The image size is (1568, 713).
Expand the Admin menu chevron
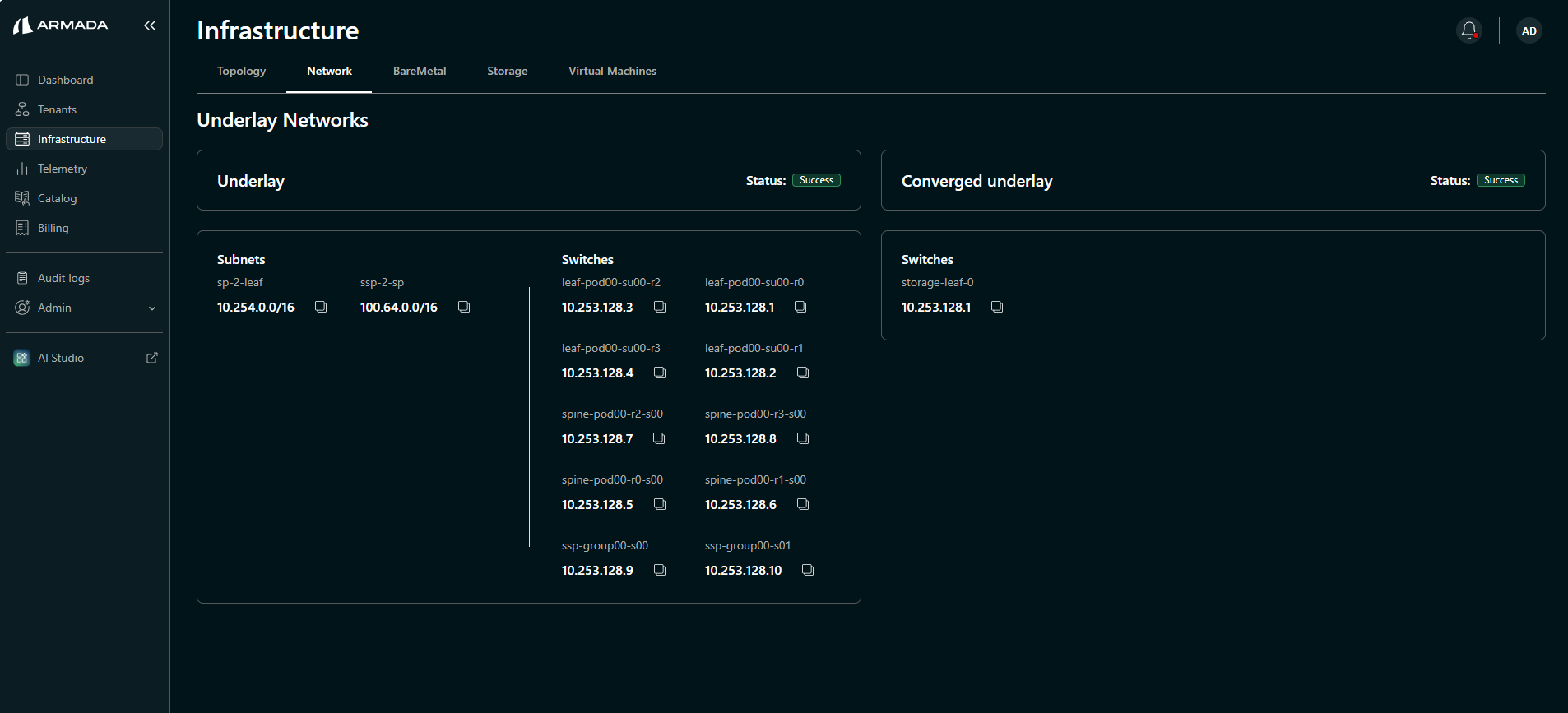152,308
